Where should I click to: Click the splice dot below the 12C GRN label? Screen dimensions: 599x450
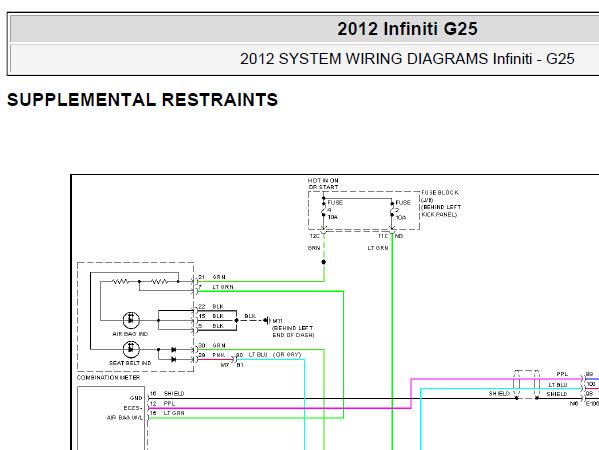(x=324, y=262)
